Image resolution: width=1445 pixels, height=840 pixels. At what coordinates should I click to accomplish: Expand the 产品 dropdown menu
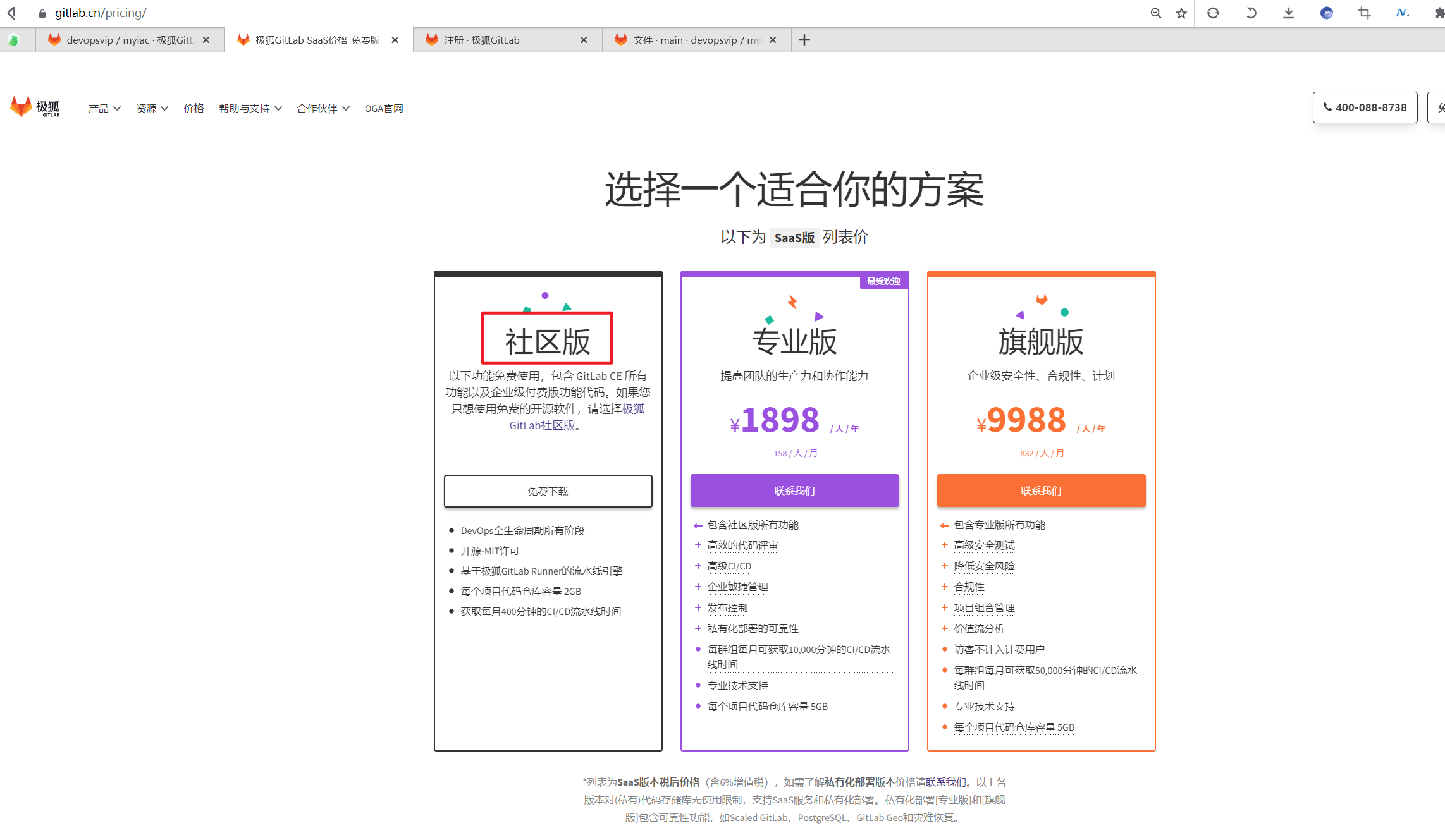tap(104, 109)
